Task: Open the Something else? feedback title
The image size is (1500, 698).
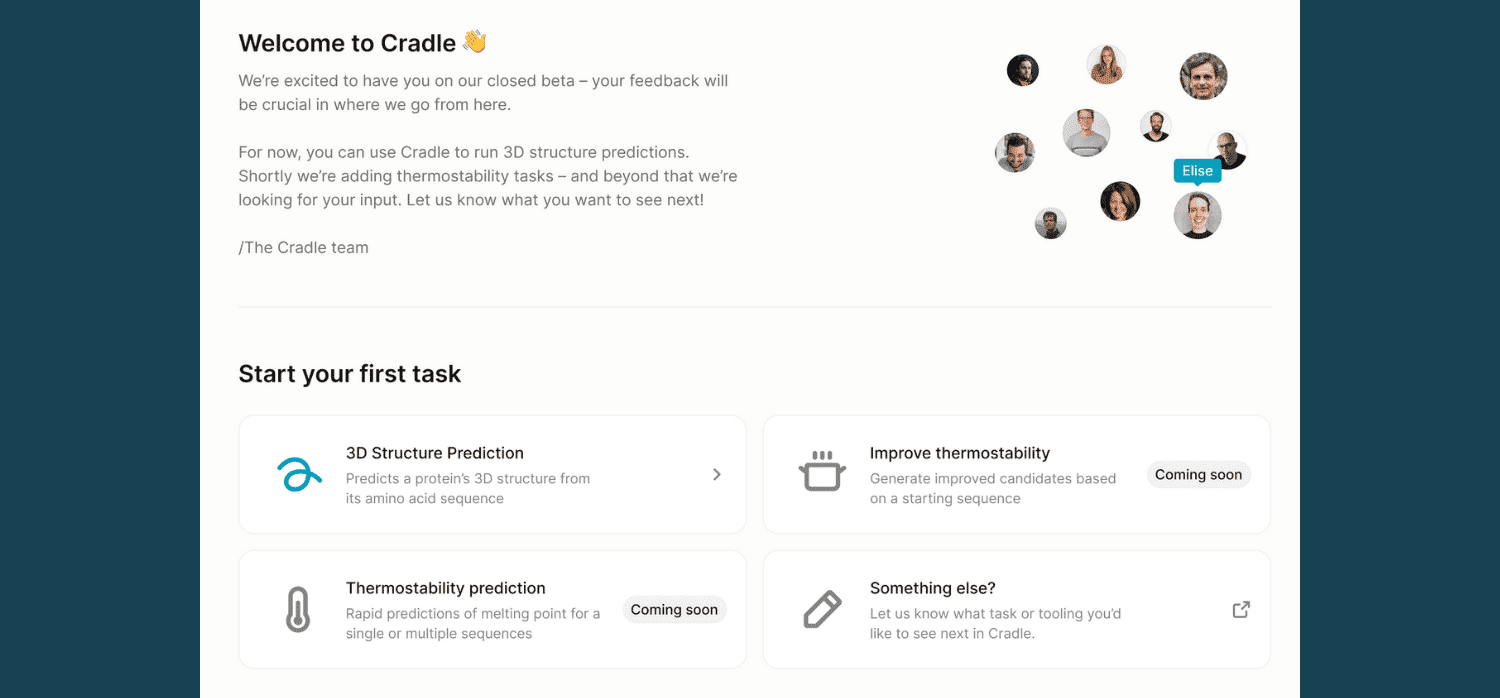Action: tap(932, 588)
